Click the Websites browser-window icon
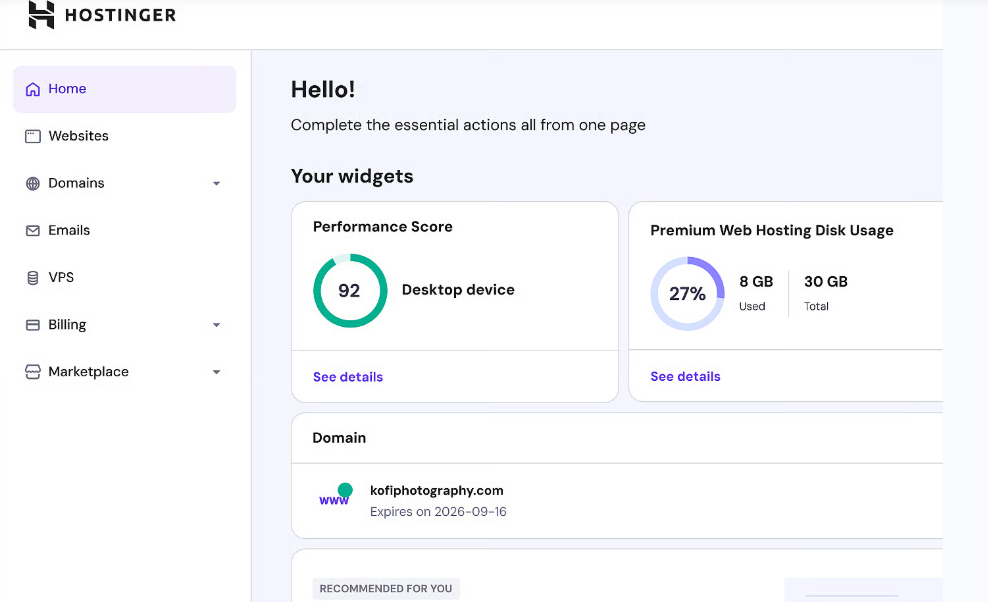 33,136
